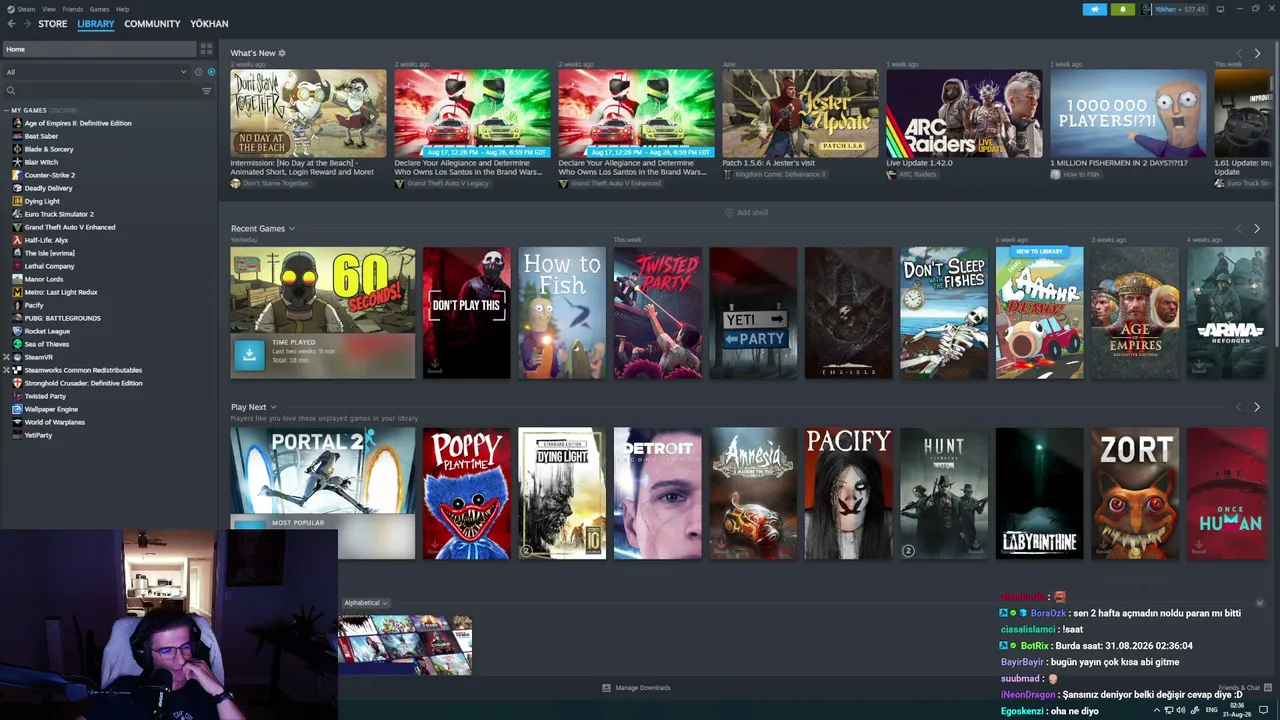Image resolution: width=1280 pixels, height=720 pixels.
Task: Switch to Big Picture mode icon
Action: pos(1220,9)
